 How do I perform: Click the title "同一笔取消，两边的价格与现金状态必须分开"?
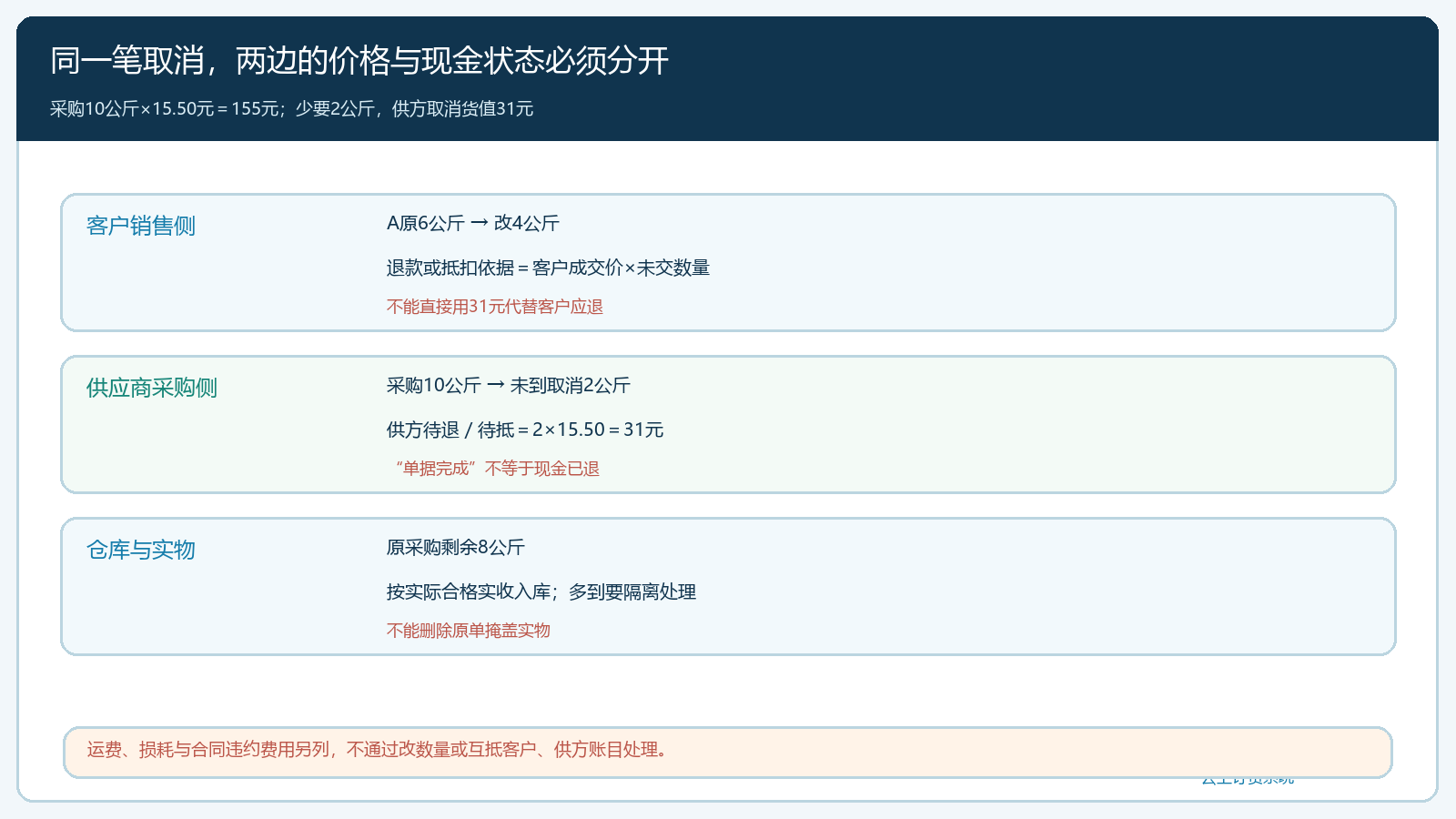359,61
